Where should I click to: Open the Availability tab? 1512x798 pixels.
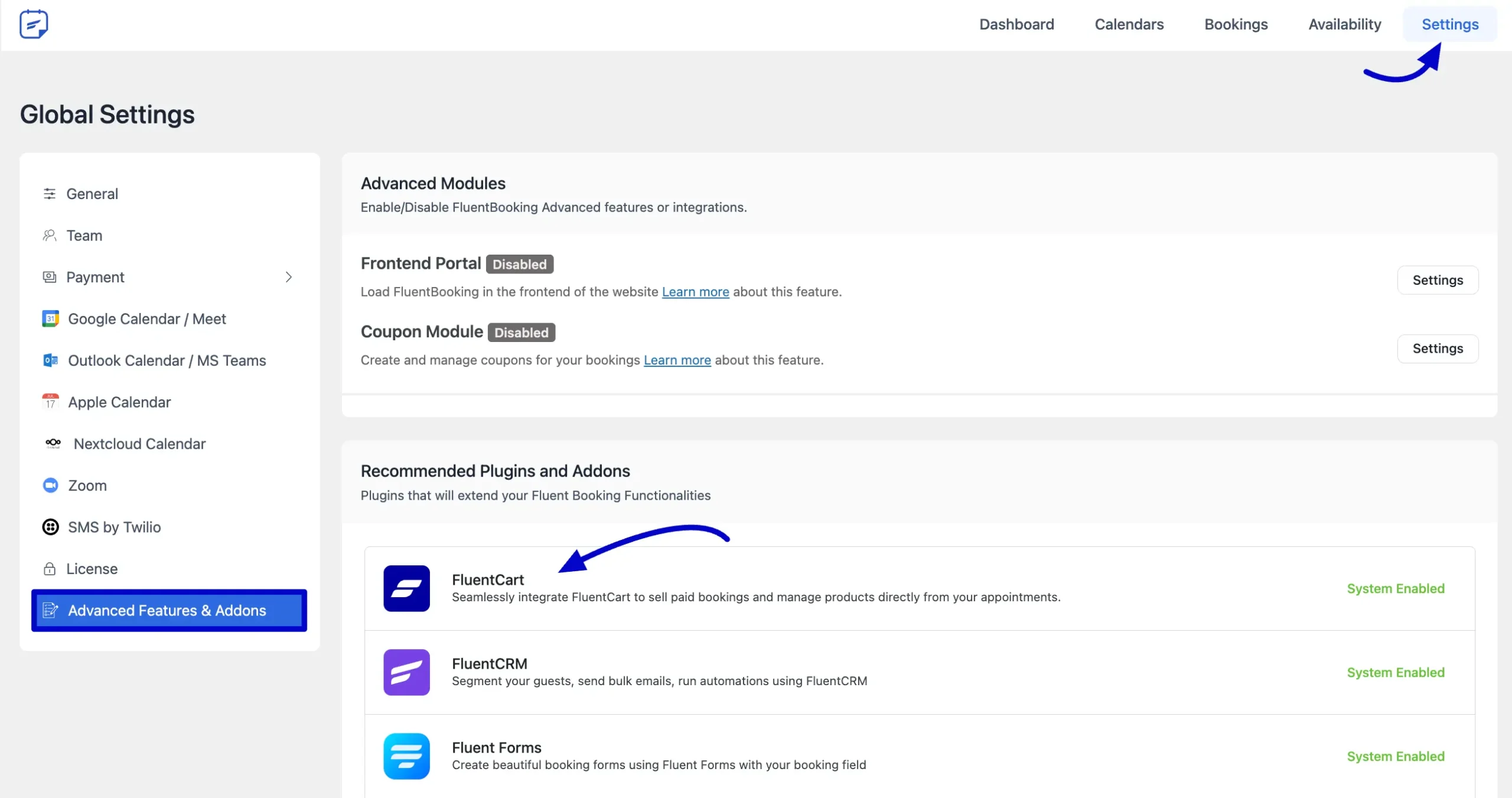pos(1344,24)
